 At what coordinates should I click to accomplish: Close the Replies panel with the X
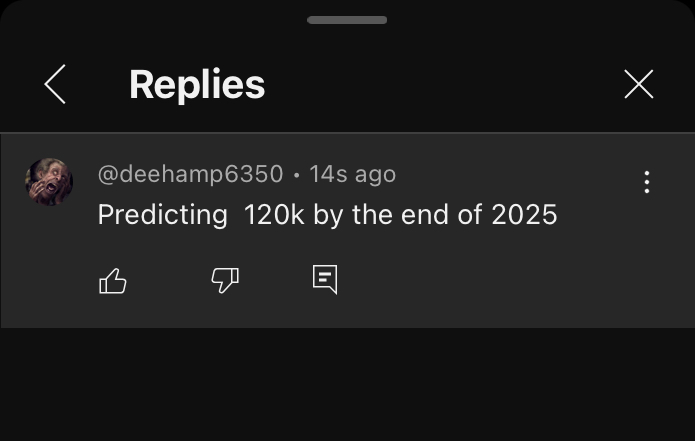[x=639, y=84]
